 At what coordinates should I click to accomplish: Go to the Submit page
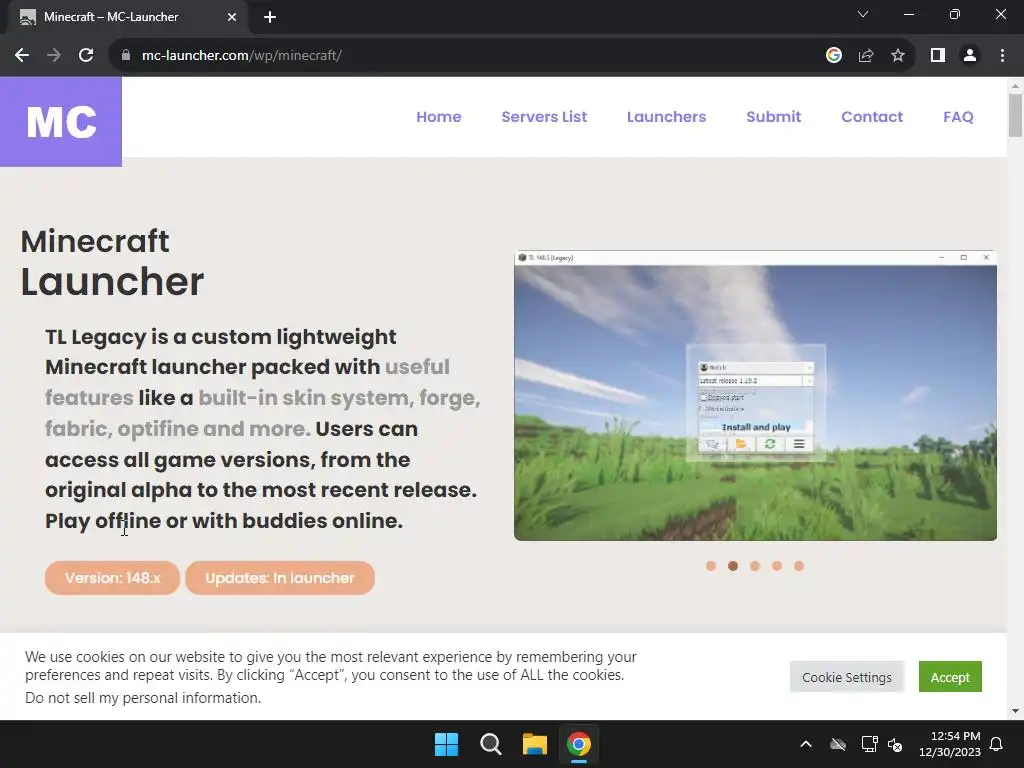coord(773,117)
